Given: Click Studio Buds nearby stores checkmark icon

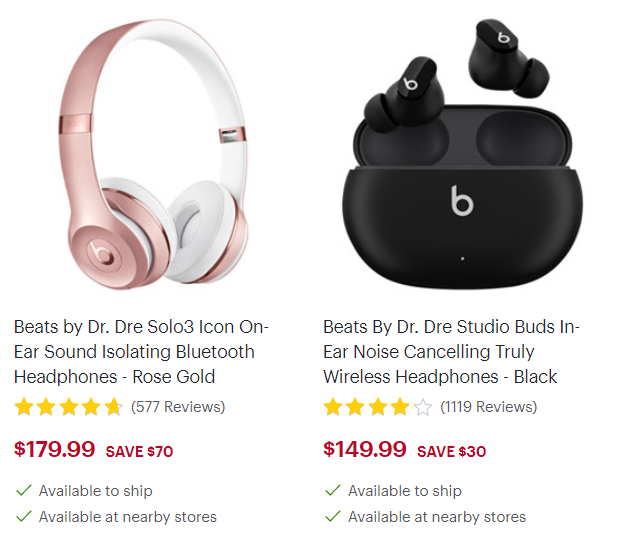Looking at the screenshot, I should 332,516.
